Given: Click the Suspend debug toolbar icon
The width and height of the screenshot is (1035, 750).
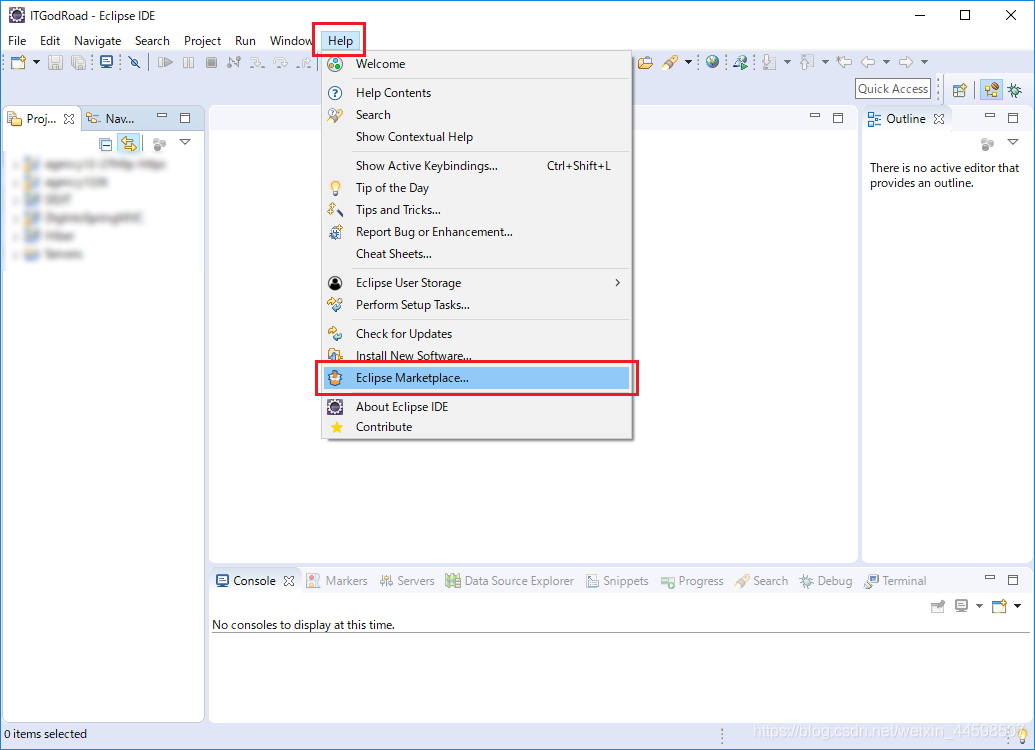Looking at the screenshot, I should click(x=189, y=62).
